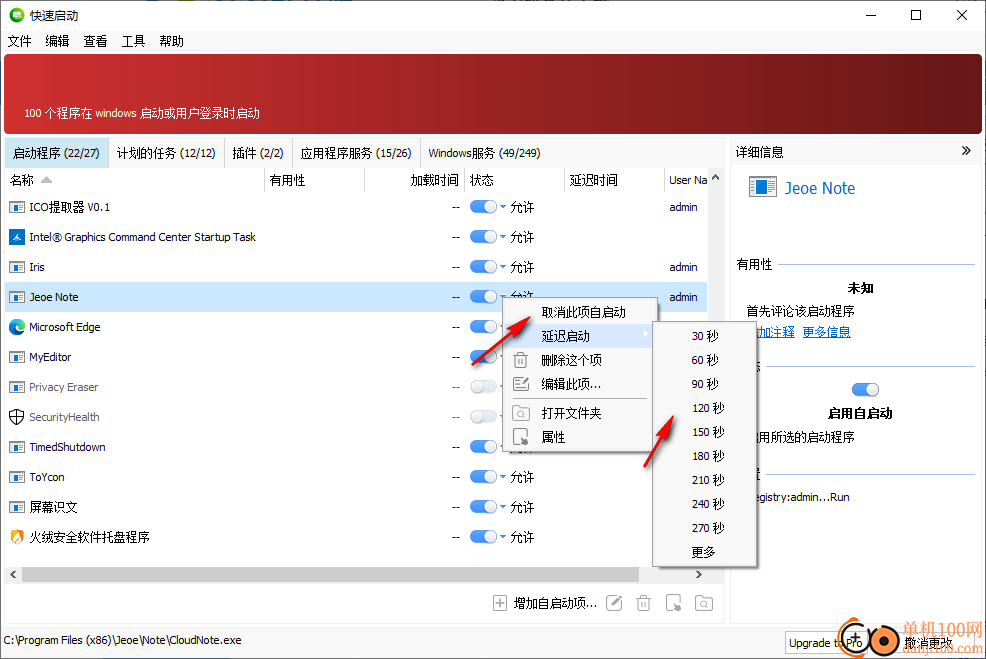Open status dropdown arrow for ToYcon
Image resolution: width=986 pixels, height=659 pixels.
click(x=503, y=477)
